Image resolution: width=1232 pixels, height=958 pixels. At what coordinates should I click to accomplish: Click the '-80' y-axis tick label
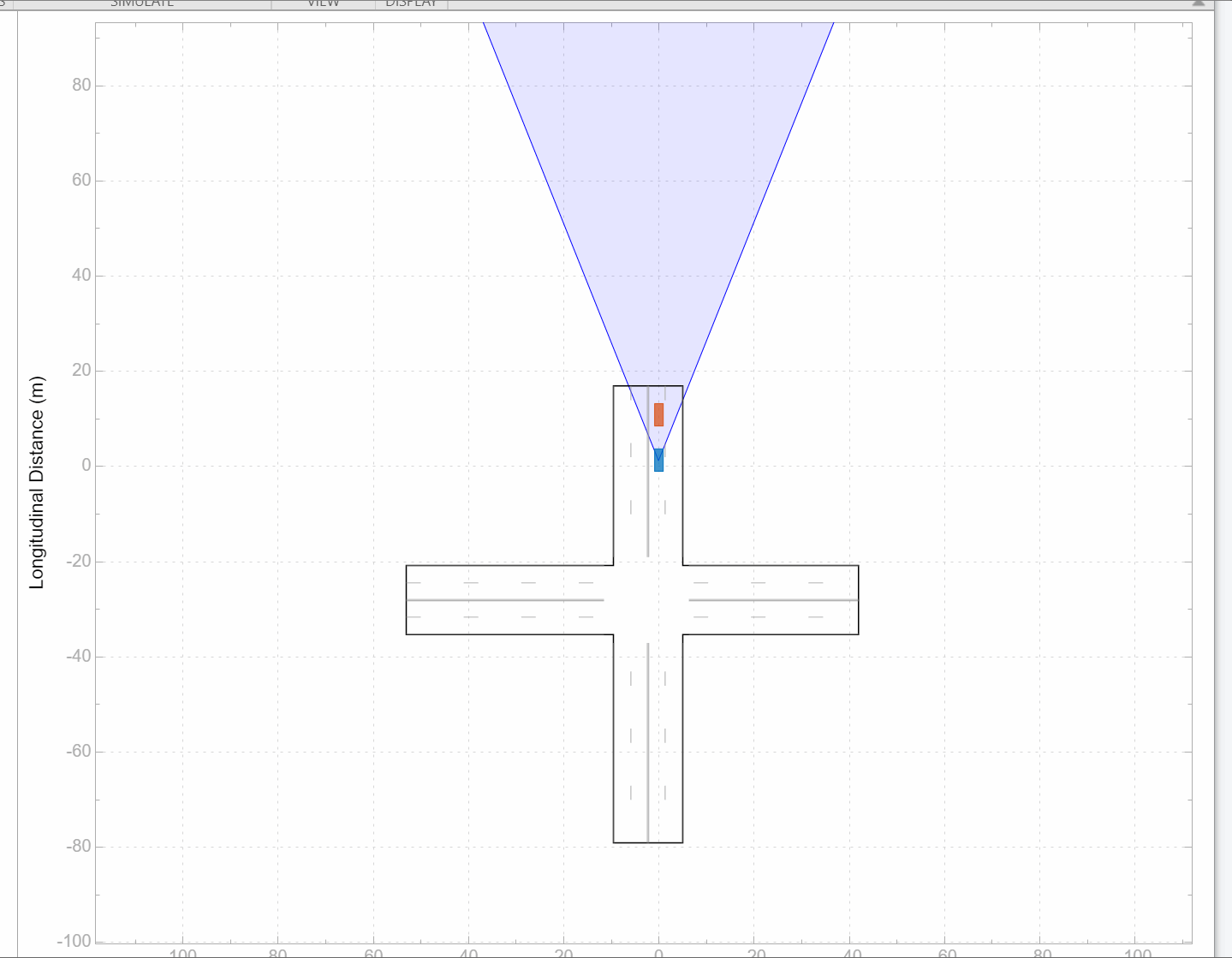[x=79, y=847]
